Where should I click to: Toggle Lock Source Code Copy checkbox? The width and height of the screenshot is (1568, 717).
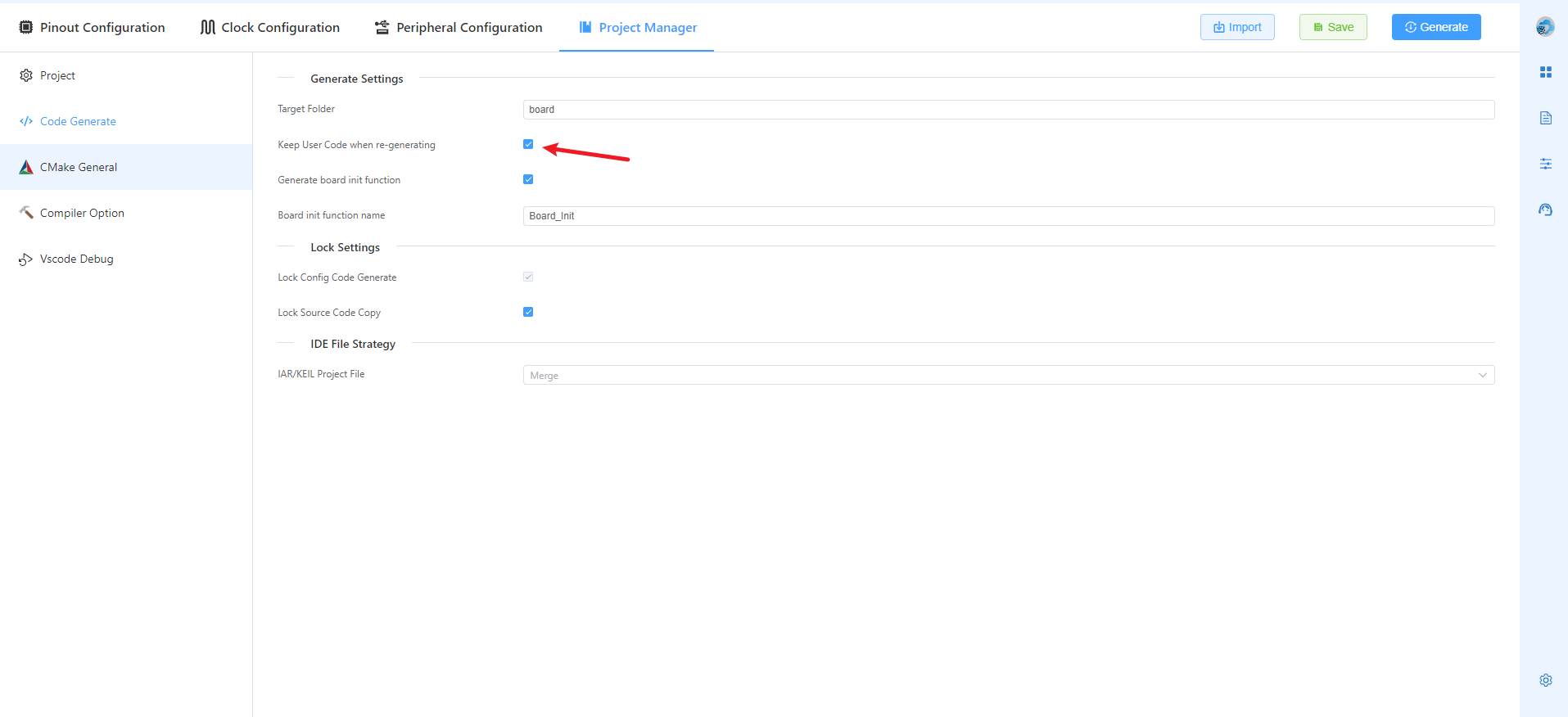click(528, 312)
